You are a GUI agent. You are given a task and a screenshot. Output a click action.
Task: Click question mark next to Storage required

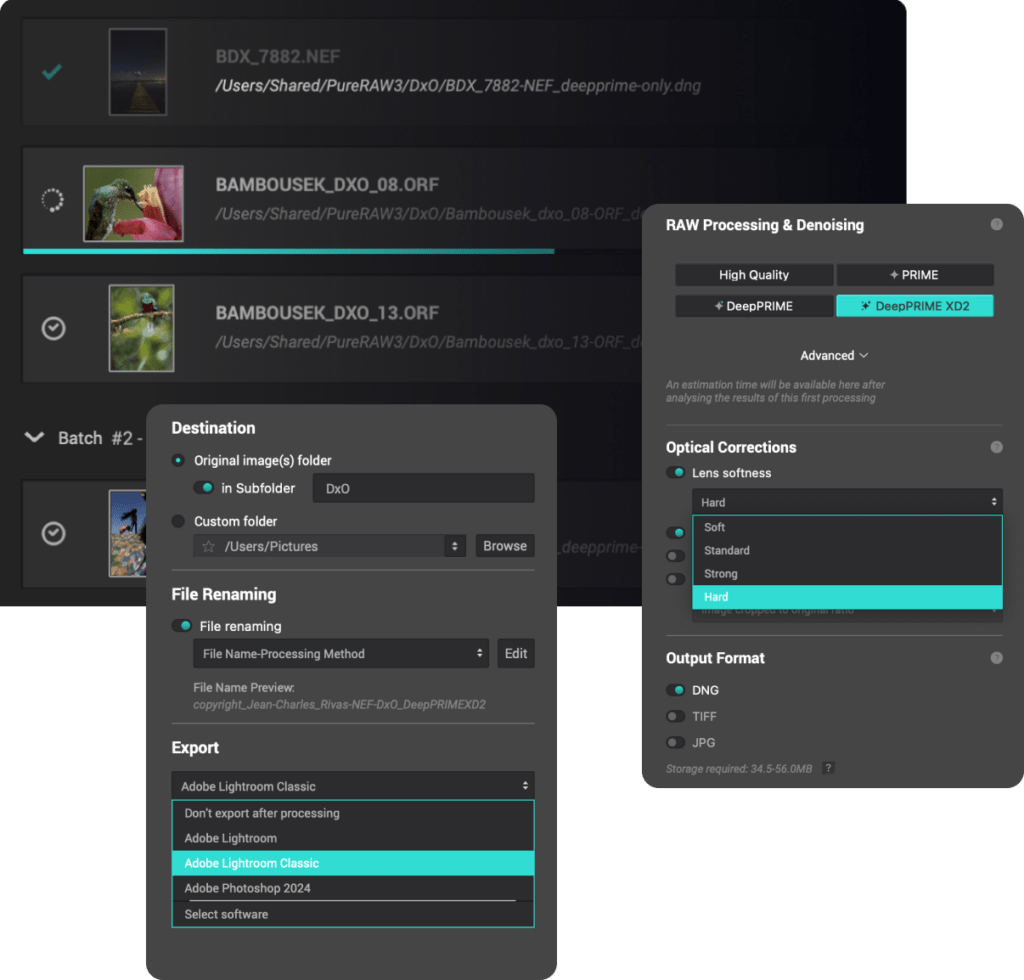(x=828, y=768)
